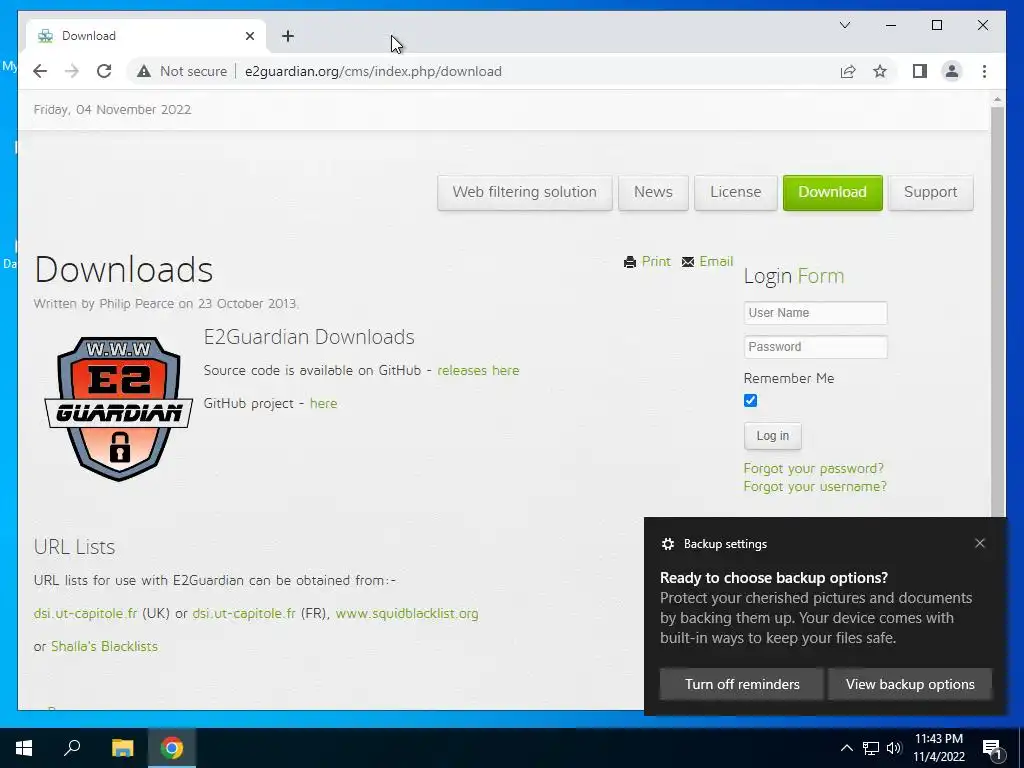Open a new browser tab

coord(288,36)
